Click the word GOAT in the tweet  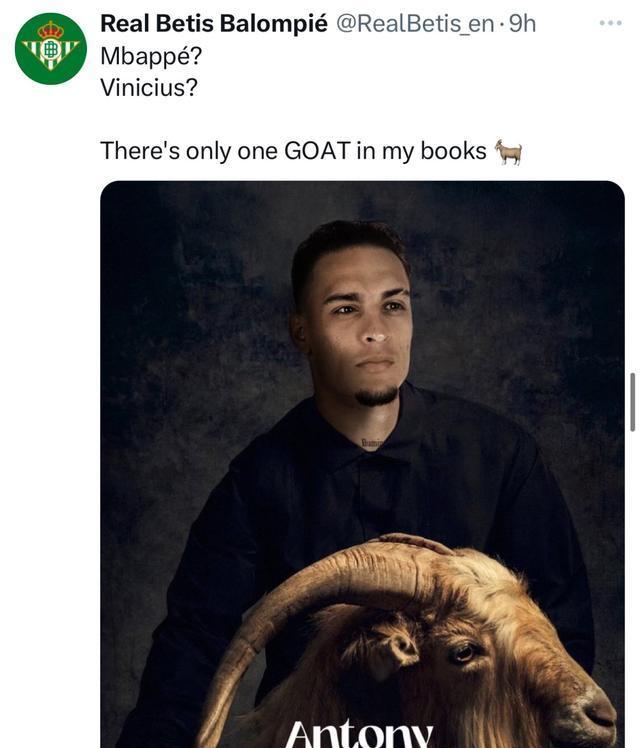click(317, 151)
